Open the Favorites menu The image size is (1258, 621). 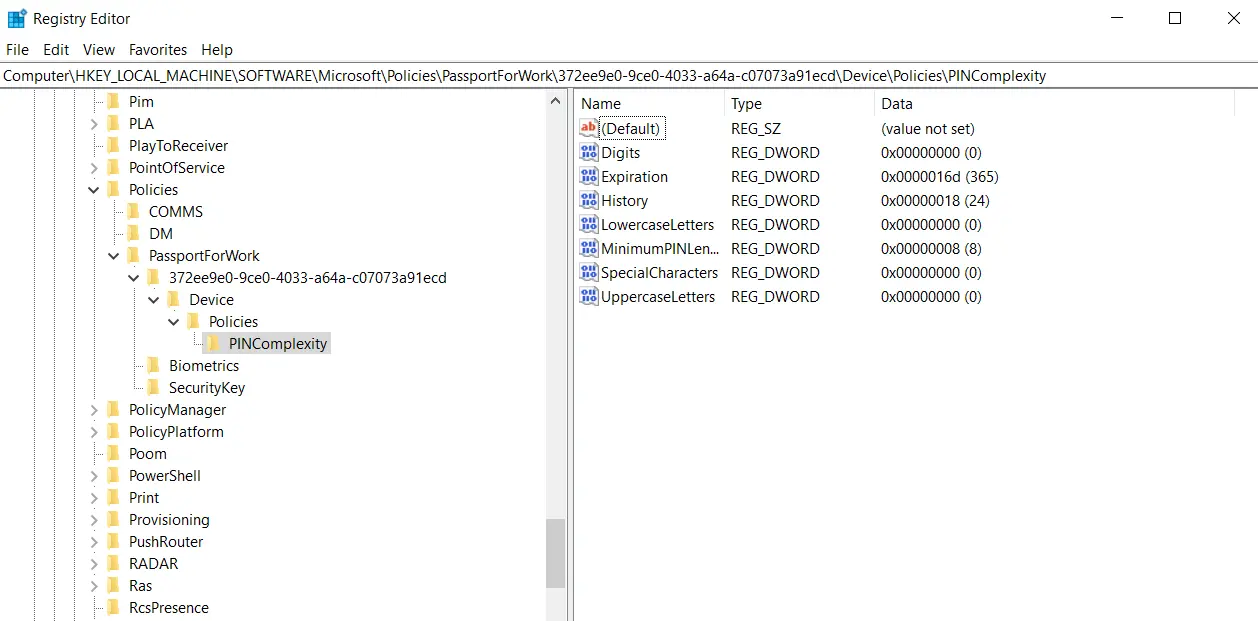click(x=157, y=49)
